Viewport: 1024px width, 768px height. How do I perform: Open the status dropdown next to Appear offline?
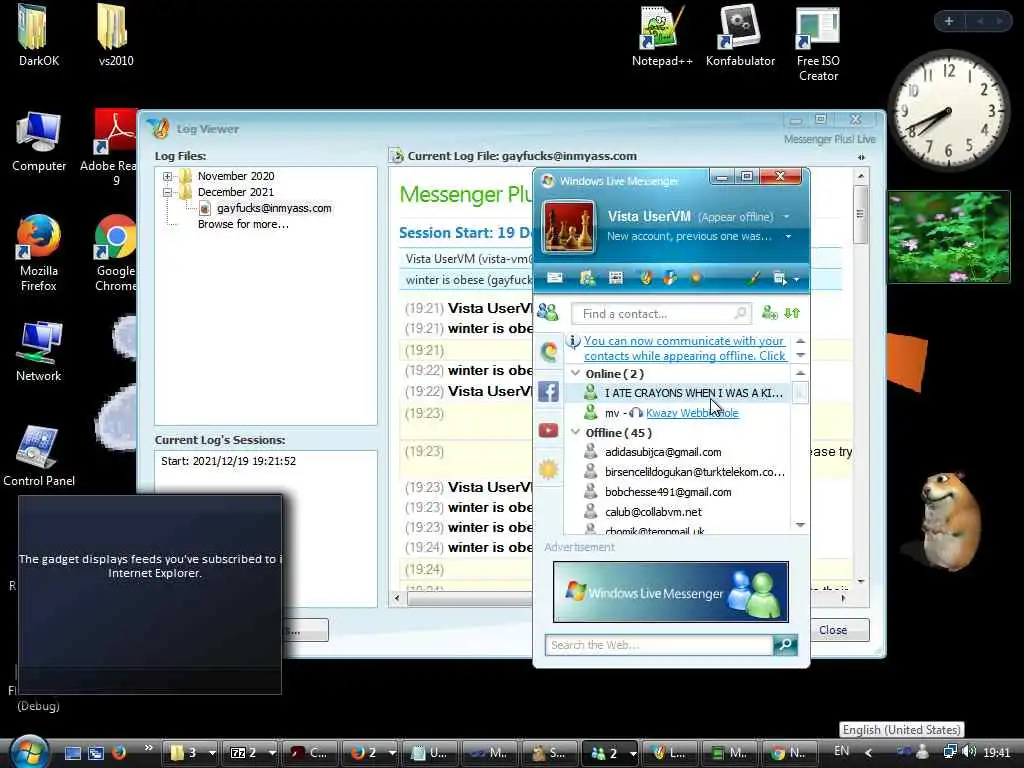click(x=786, y=217)
